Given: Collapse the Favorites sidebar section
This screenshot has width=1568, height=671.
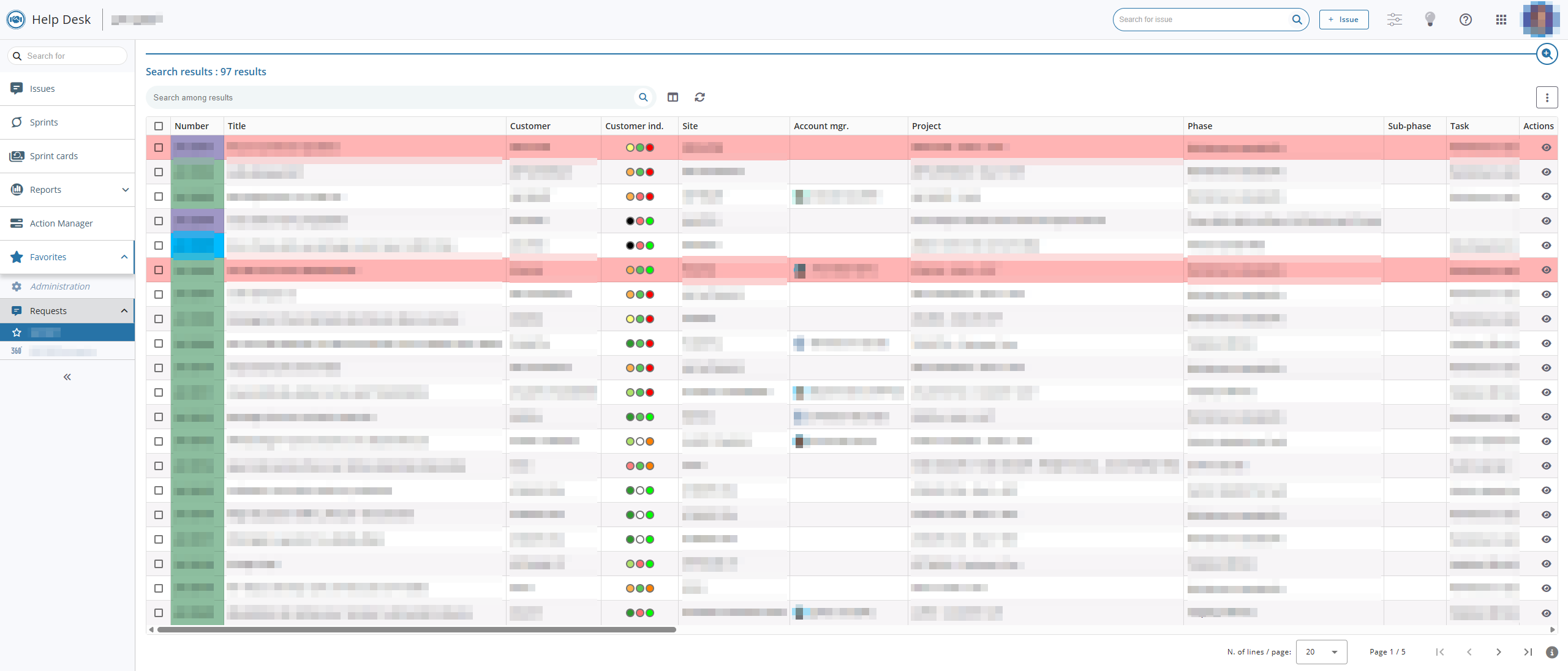Looking at the screenshot, I should coord(124,257).
